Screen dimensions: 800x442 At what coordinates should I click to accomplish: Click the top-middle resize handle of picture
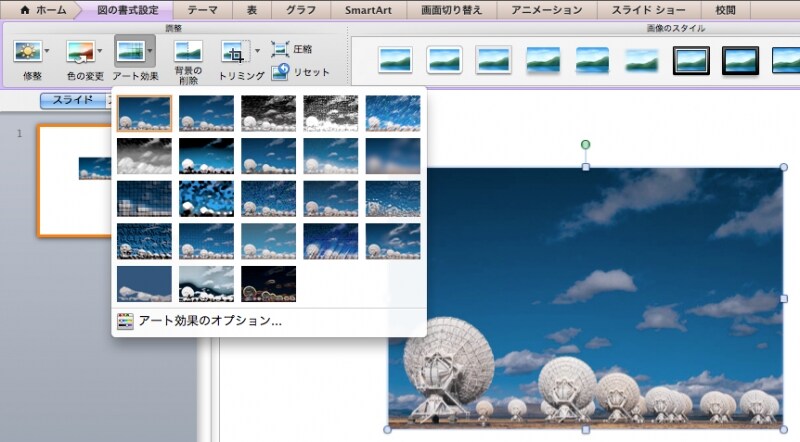[586, 167]
